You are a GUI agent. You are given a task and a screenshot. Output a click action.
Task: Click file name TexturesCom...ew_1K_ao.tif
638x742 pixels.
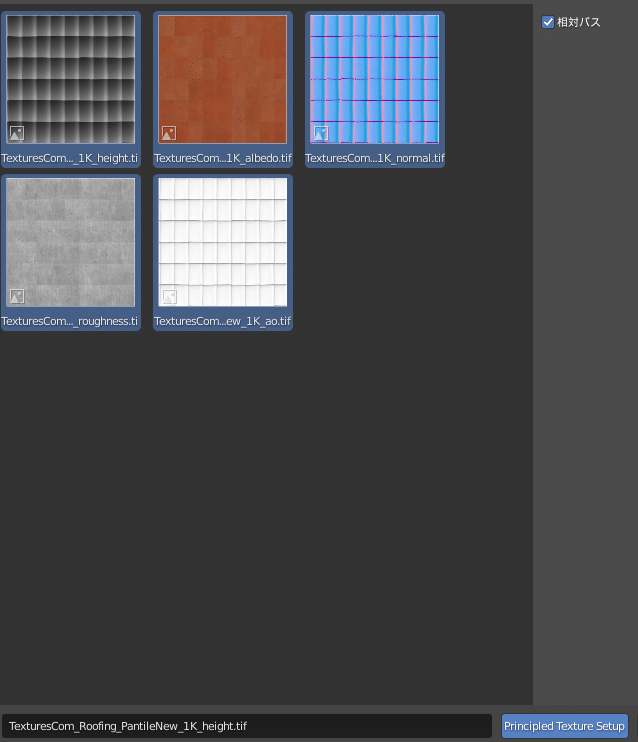coord(222,321)
